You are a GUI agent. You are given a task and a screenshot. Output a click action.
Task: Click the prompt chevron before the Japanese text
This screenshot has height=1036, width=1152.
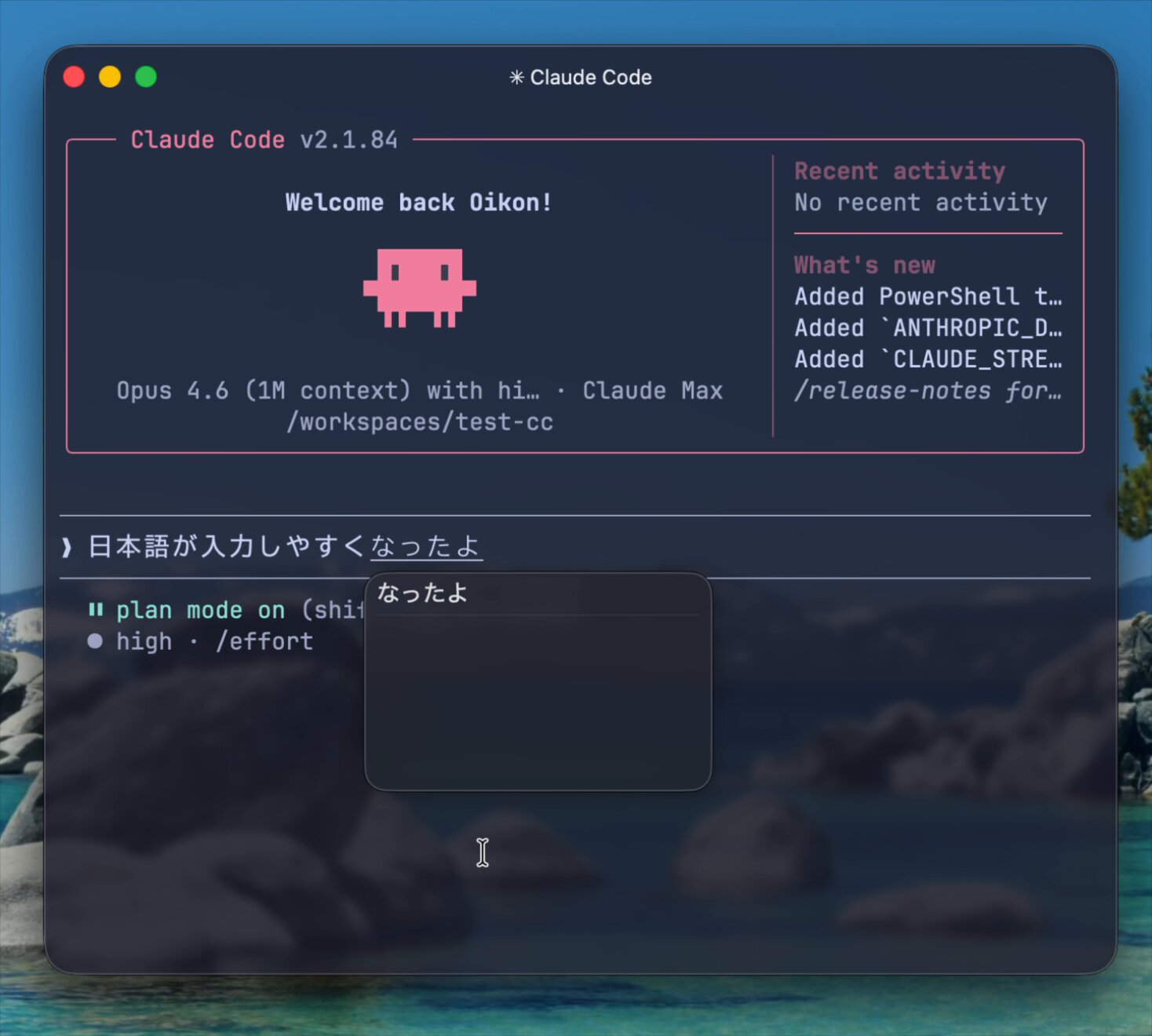pyautogui.click(x=67, y=546)
